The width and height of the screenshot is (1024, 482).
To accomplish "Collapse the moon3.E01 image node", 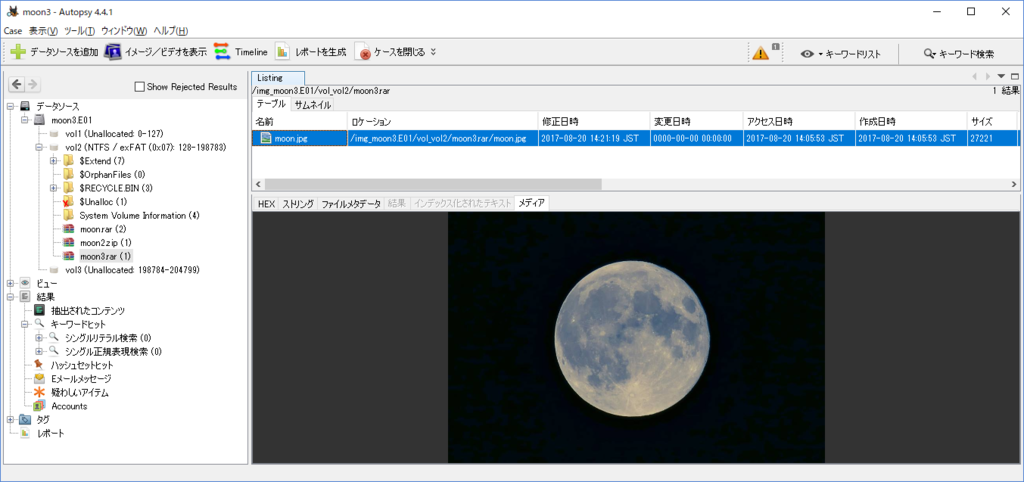I will coord(25,120).
